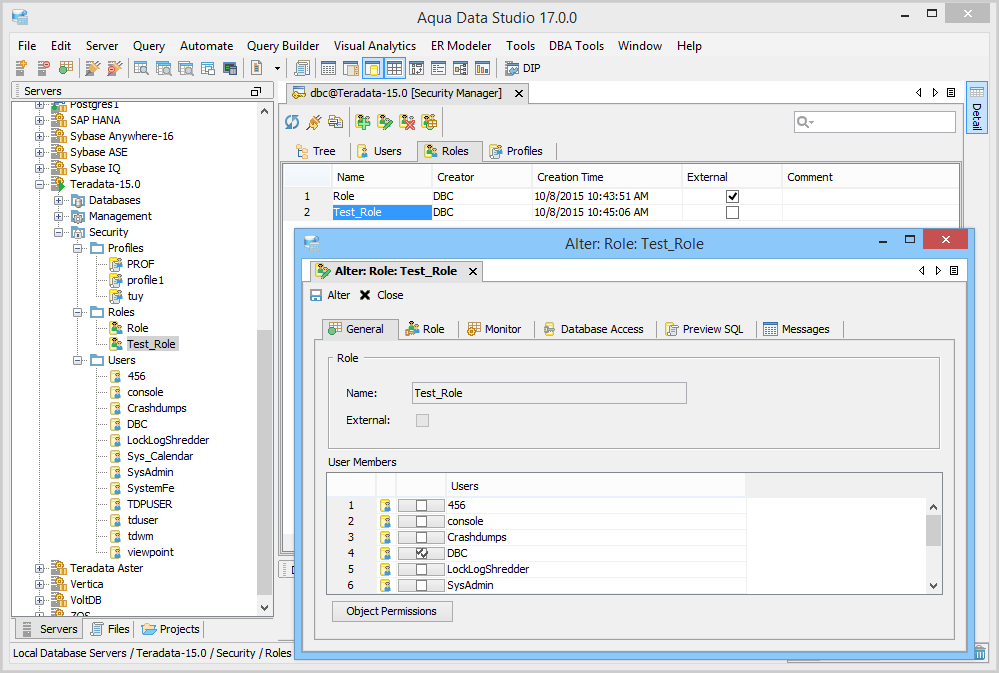Screen dimensions: 999x673
Task: Open the Preview SQL tab
Action: pyautogui.click(x=705, y=329)
